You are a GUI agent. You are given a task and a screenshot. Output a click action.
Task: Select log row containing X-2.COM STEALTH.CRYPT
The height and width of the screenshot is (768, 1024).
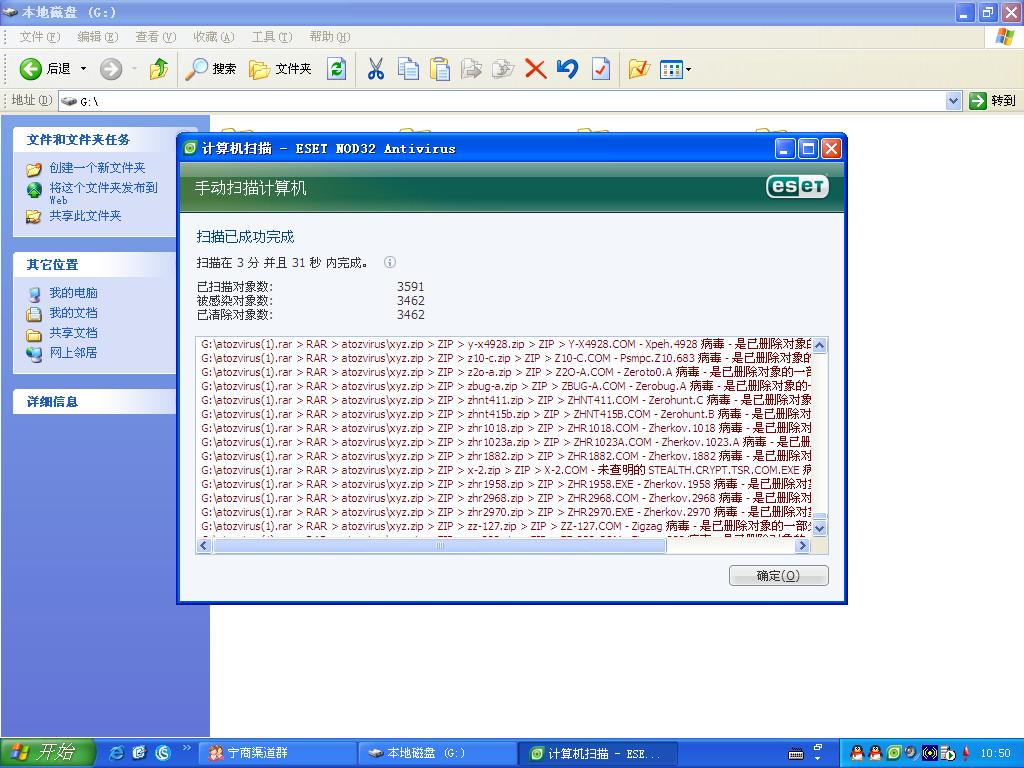click(505, 470)
